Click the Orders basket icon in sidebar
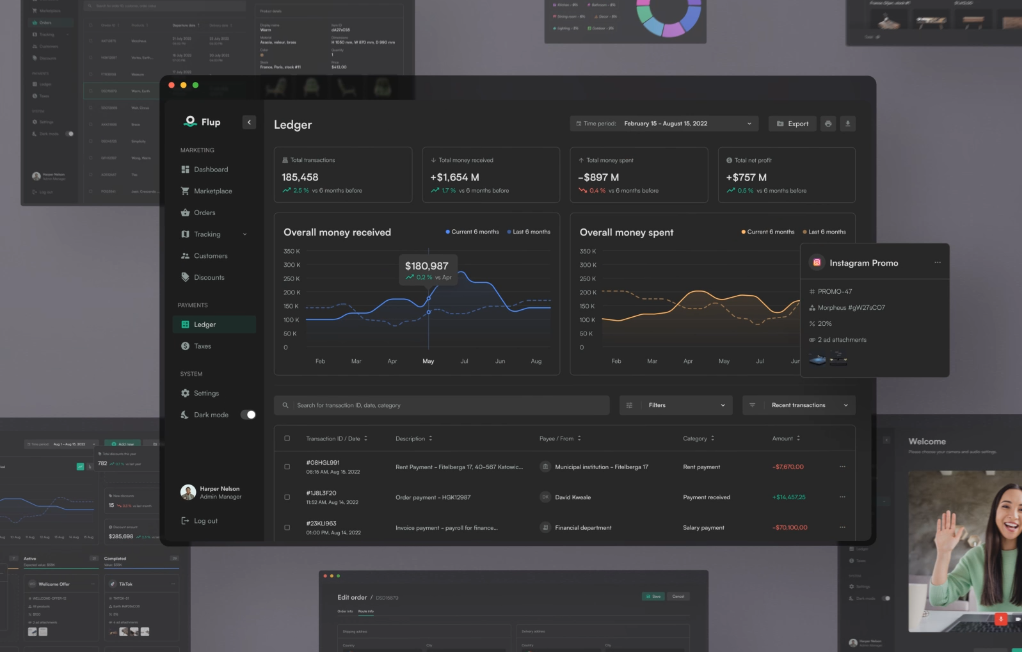The width and height of the screenshot is (1022, 652). pos(185,213)
